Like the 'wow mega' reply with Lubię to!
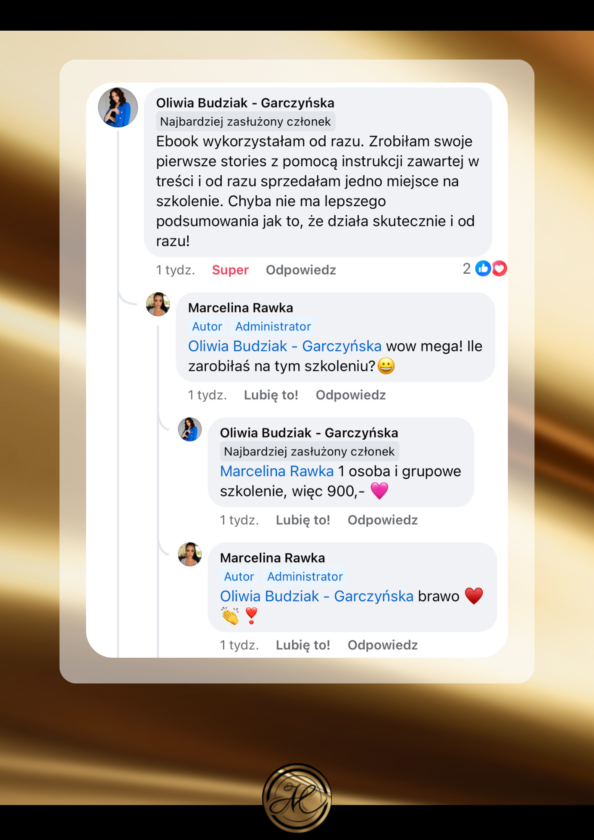The height and width of the screenshot is (840, 594). (x=271, y=395)
